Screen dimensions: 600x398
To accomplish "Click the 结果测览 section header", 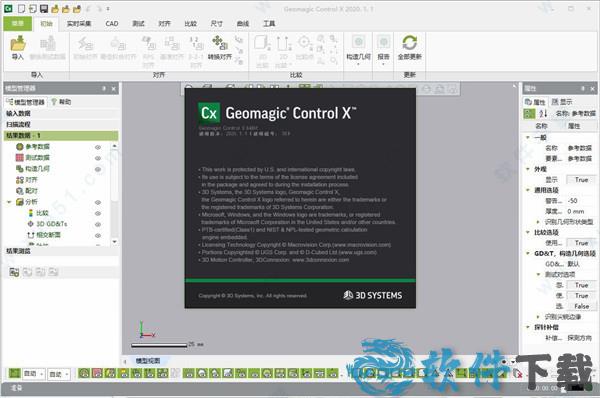I will point(61,251).
